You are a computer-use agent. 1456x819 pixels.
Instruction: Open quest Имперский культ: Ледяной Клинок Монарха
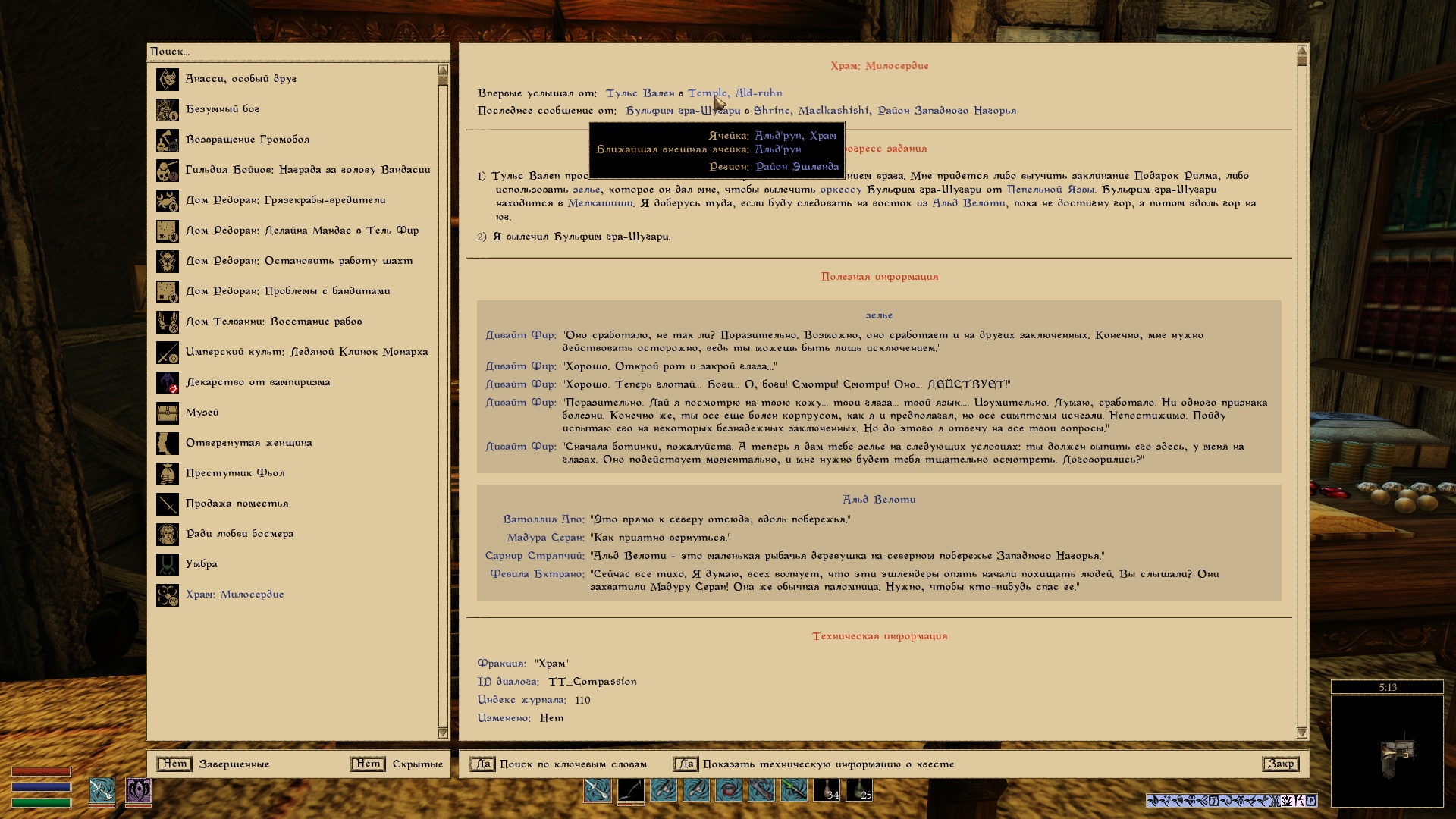306,352
